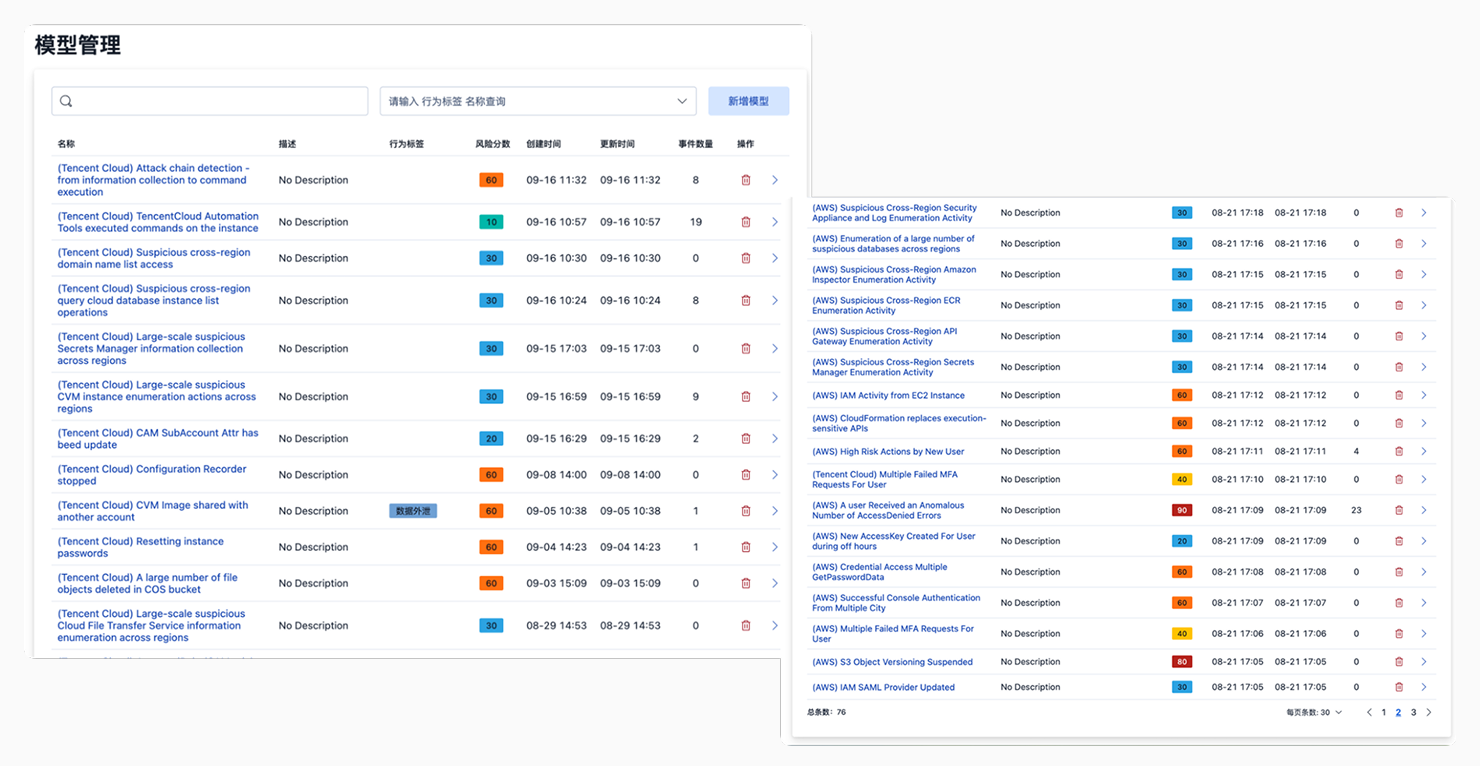Delete the CVM Image shared model
Screen dimensions: 1480x766
click(x=745, y=511)
